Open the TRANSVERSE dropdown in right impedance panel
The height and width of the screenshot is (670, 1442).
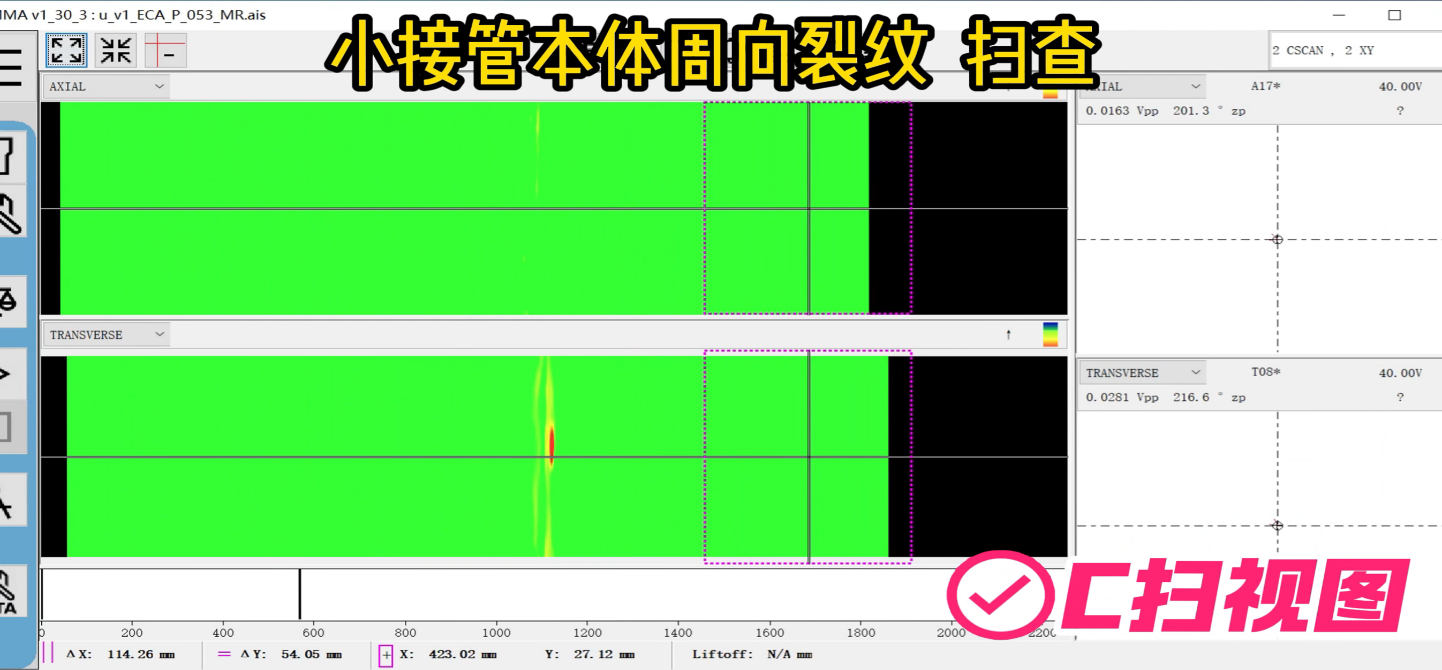[1143, 373]
